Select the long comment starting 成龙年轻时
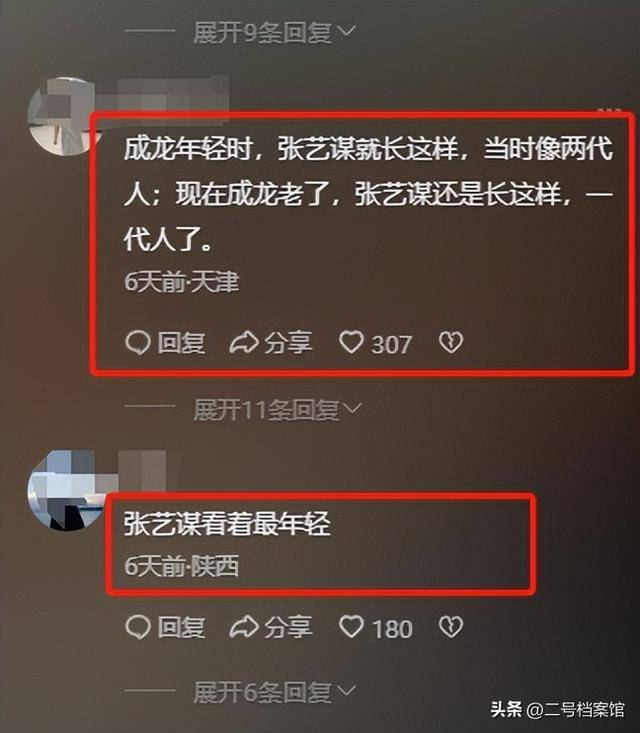 (368, 194)
